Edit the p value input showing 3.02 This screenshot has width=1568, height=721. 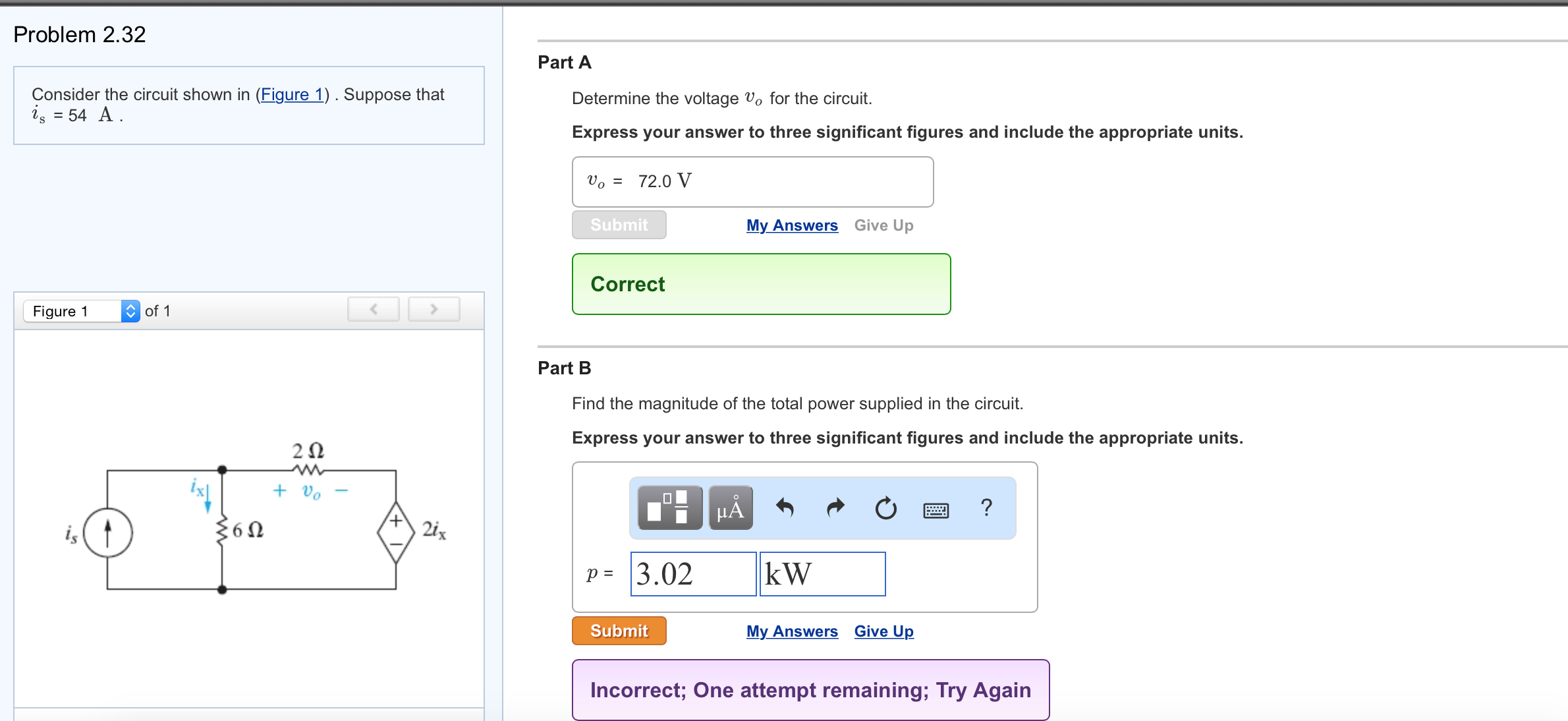click(692, 573)
